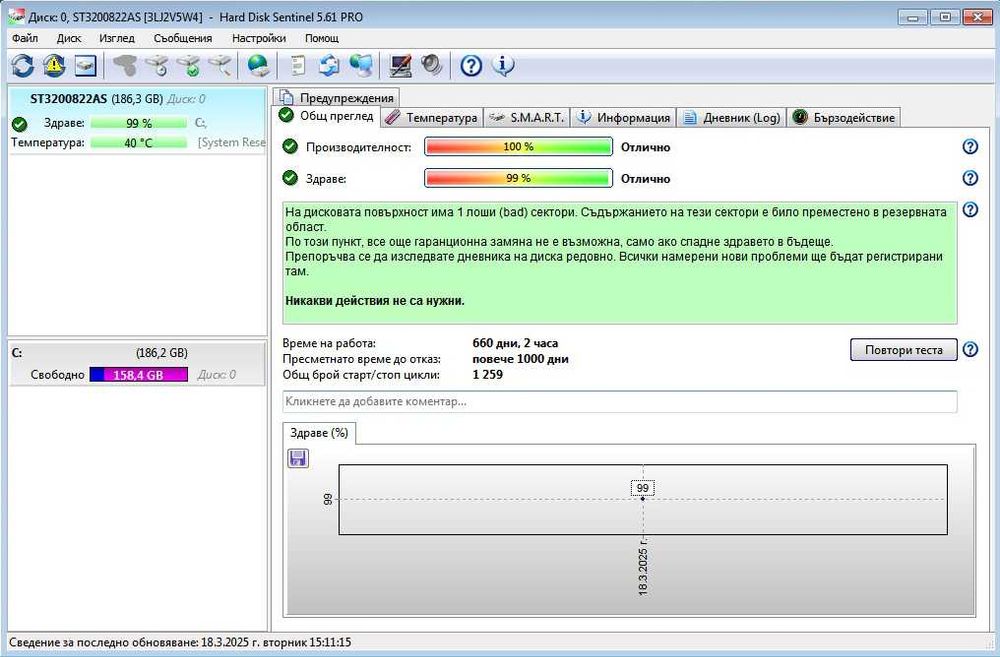Click help icon next to Повтори теста

[x=970, y=350]
